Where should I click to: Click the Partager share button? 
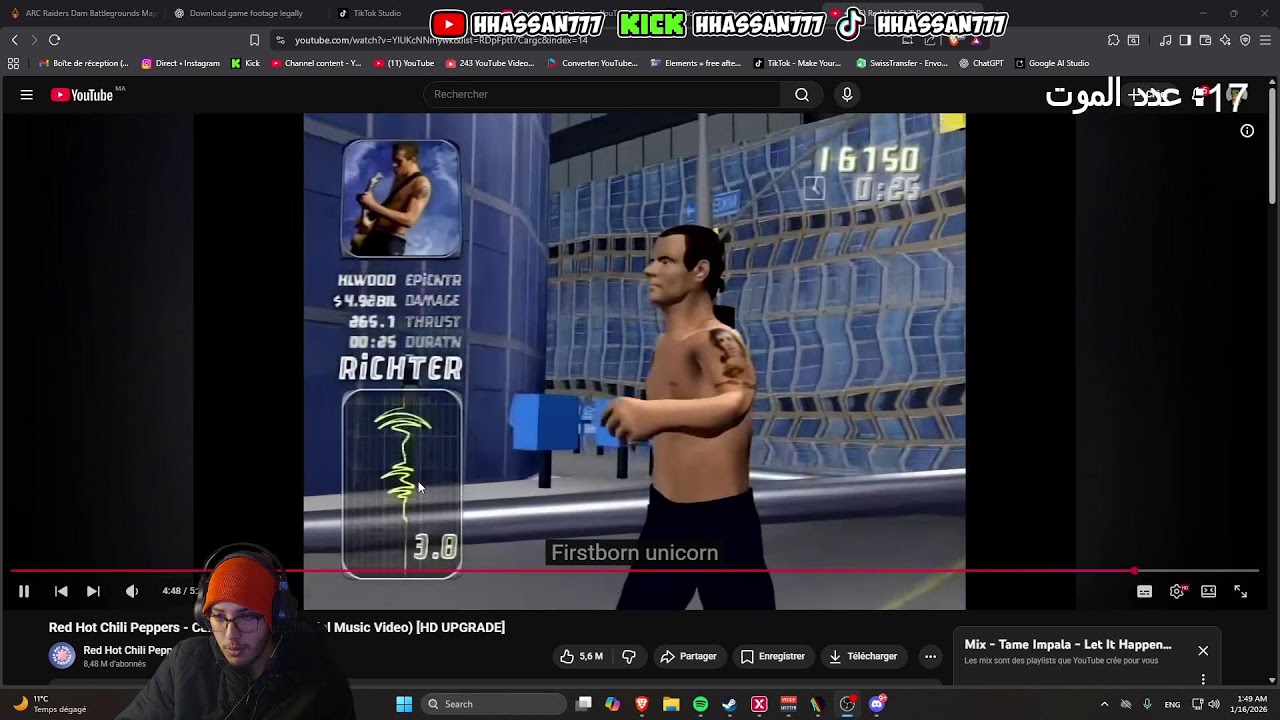tap(688, 656)
